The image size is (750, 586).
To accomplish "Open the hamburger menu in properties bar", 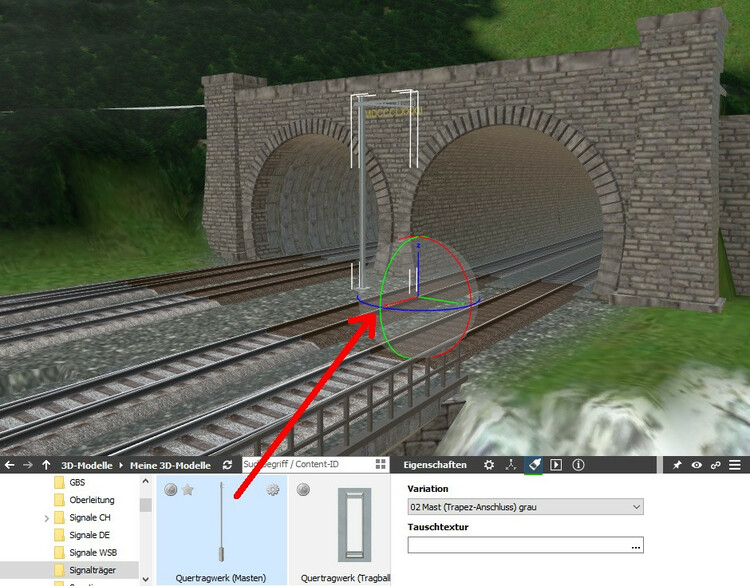I will click(x=735, y=465).
